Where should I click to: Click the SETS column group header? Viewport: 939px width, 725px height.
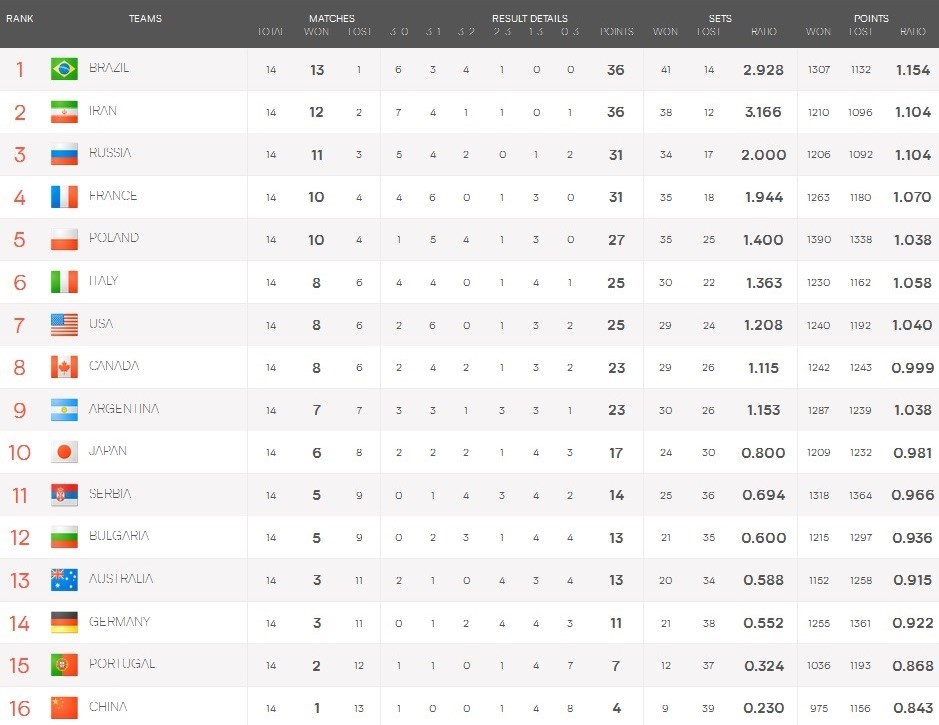720,19
